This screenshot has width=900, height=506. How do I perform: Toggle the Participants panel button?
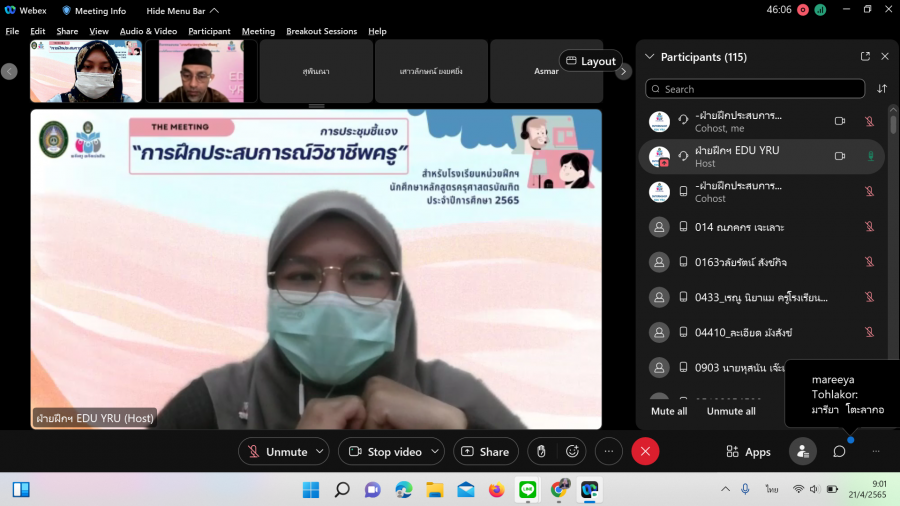click(x=802, y=452)
